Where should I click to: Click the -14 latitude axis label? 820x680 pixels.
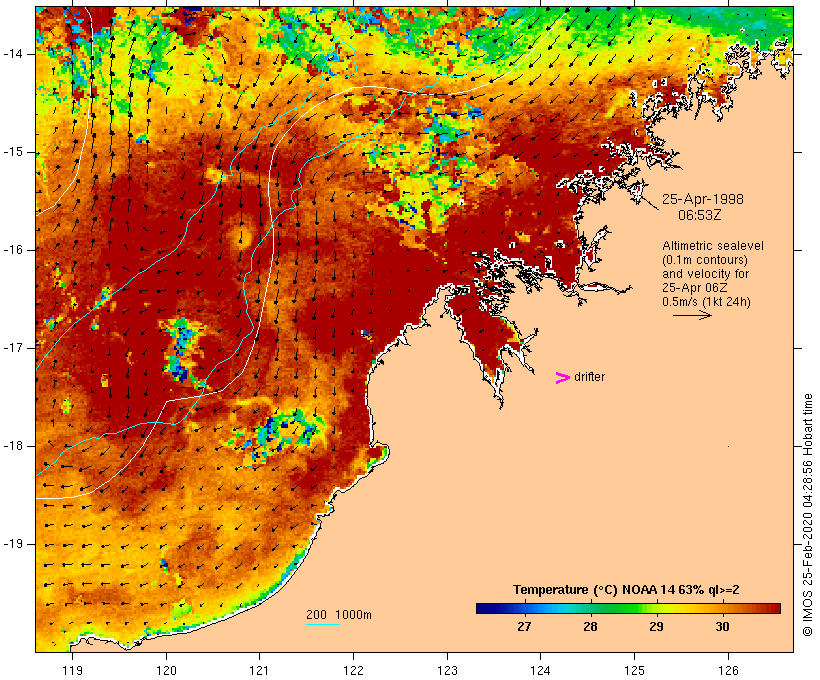click(13, 54)
